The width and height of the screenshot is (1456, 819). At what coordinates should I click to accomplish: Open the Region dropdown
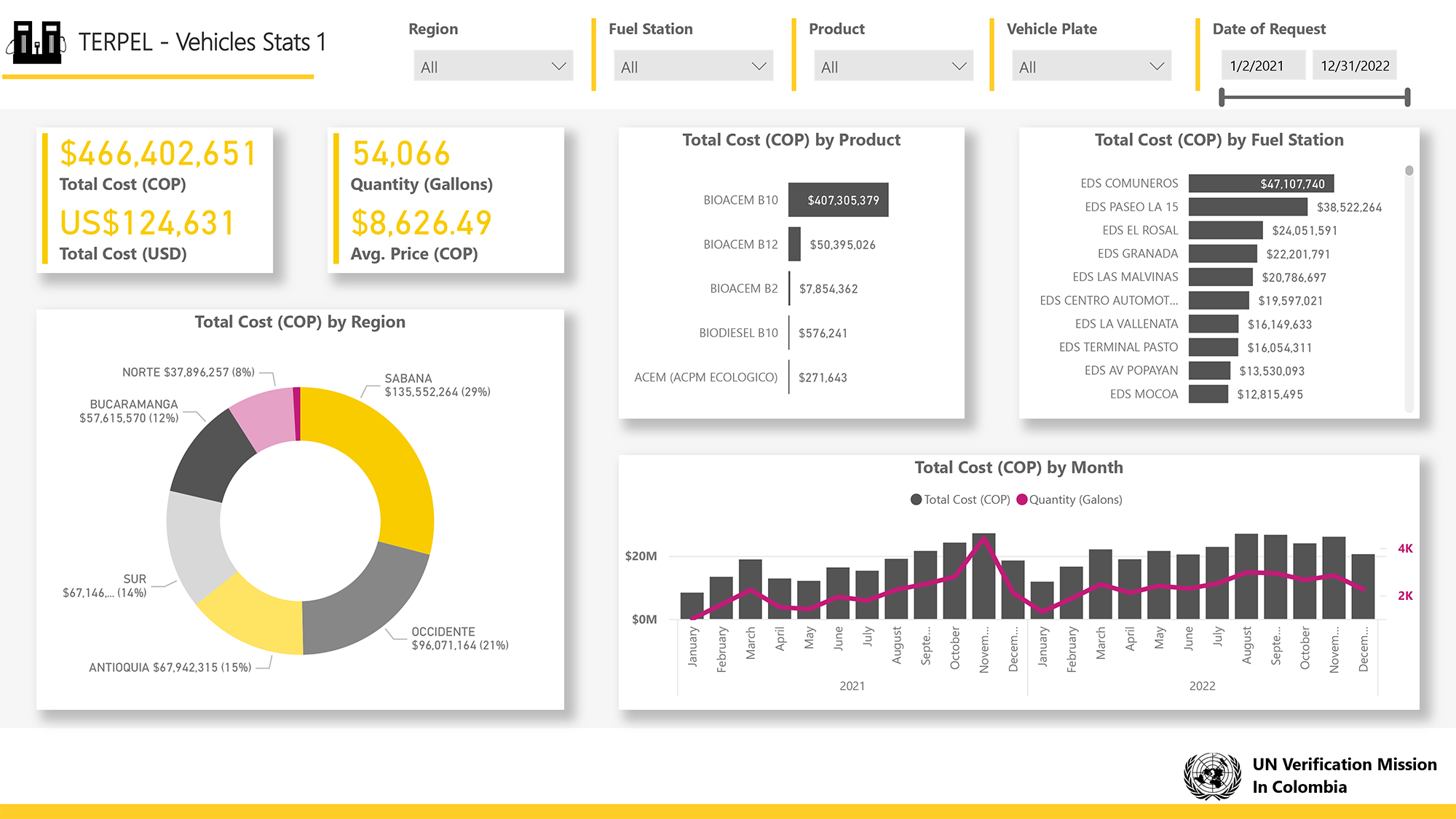(493, 66)
